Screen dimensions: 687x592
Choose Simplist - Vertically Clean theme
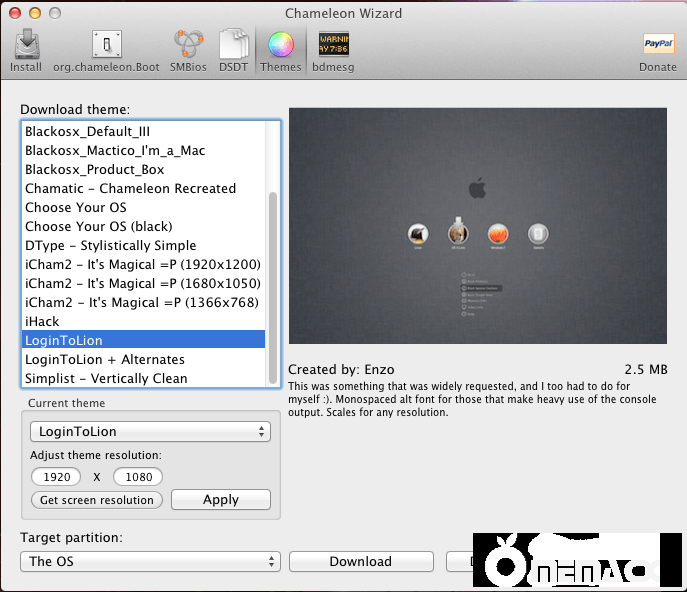tap(106, 378)
